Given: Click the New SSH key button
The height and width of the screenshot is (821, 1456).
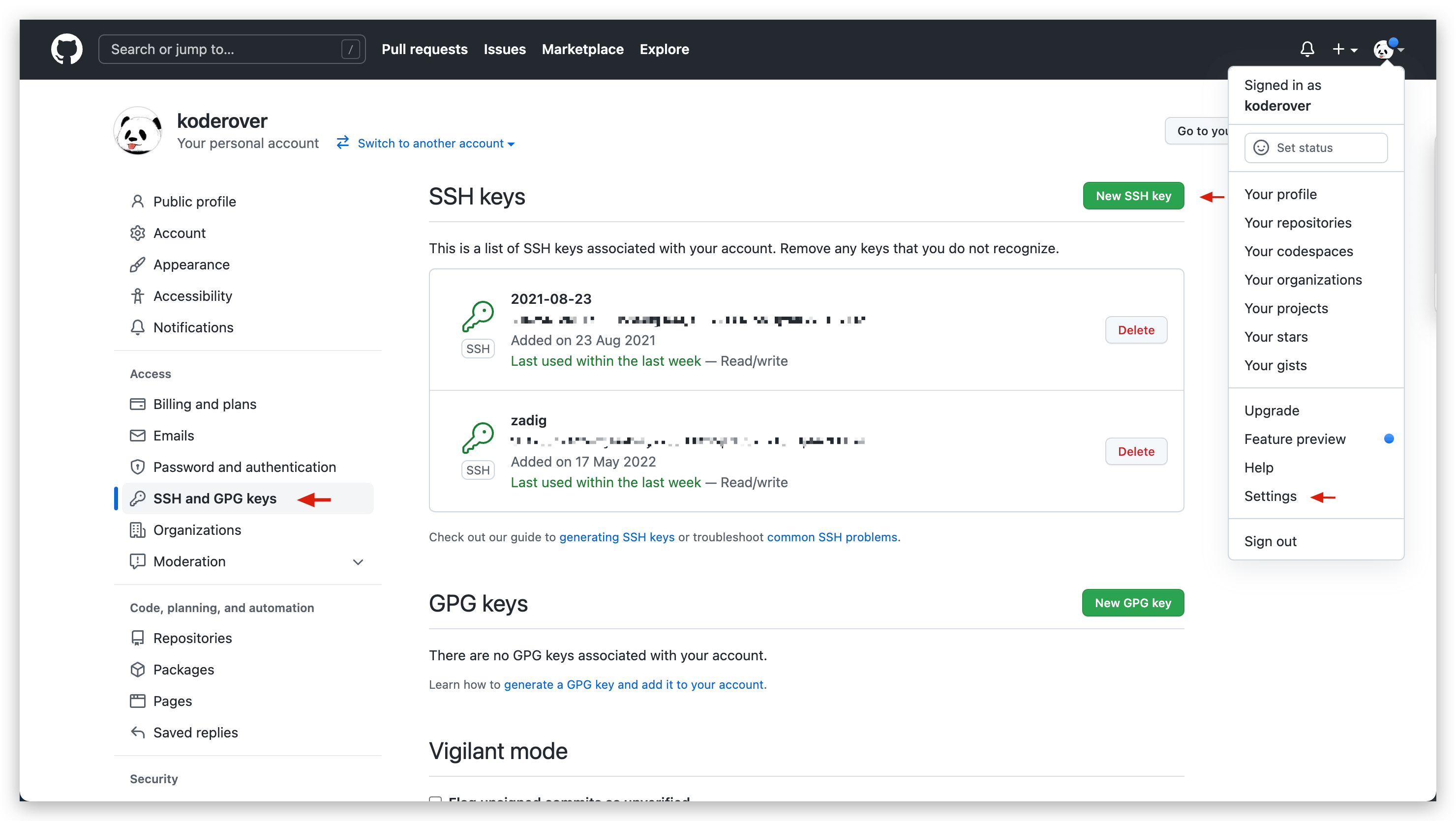Looking at the screenshot, I should pyautogui.click(x=1133, y=196).
